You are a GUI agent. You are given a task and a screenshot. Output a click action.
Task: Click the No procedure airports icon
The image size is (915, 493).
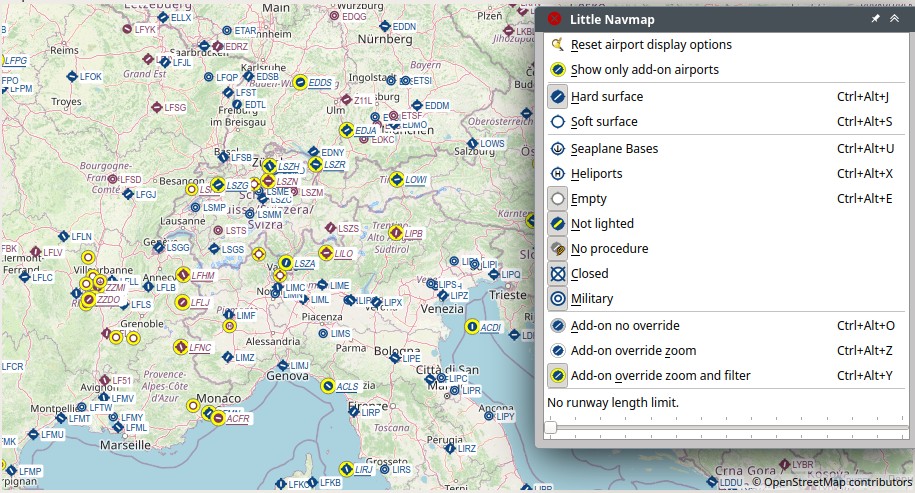558,249
